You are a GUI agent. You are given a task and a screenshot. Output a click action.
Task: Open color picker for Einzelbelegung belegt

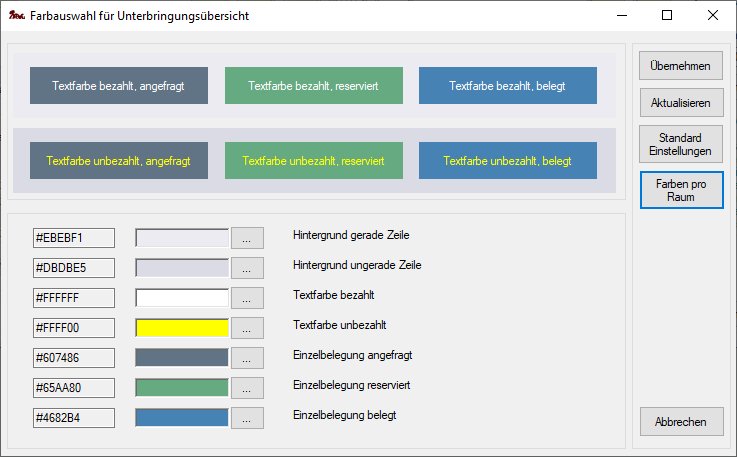click(x=247, y=418)
